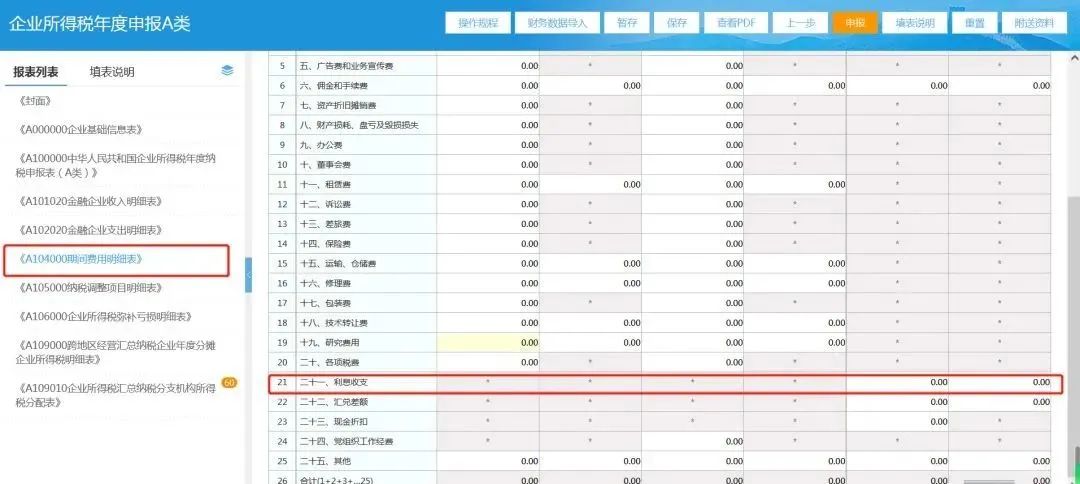
Task: Click row label 二十三、现金折扣
Action: (333, 421)
